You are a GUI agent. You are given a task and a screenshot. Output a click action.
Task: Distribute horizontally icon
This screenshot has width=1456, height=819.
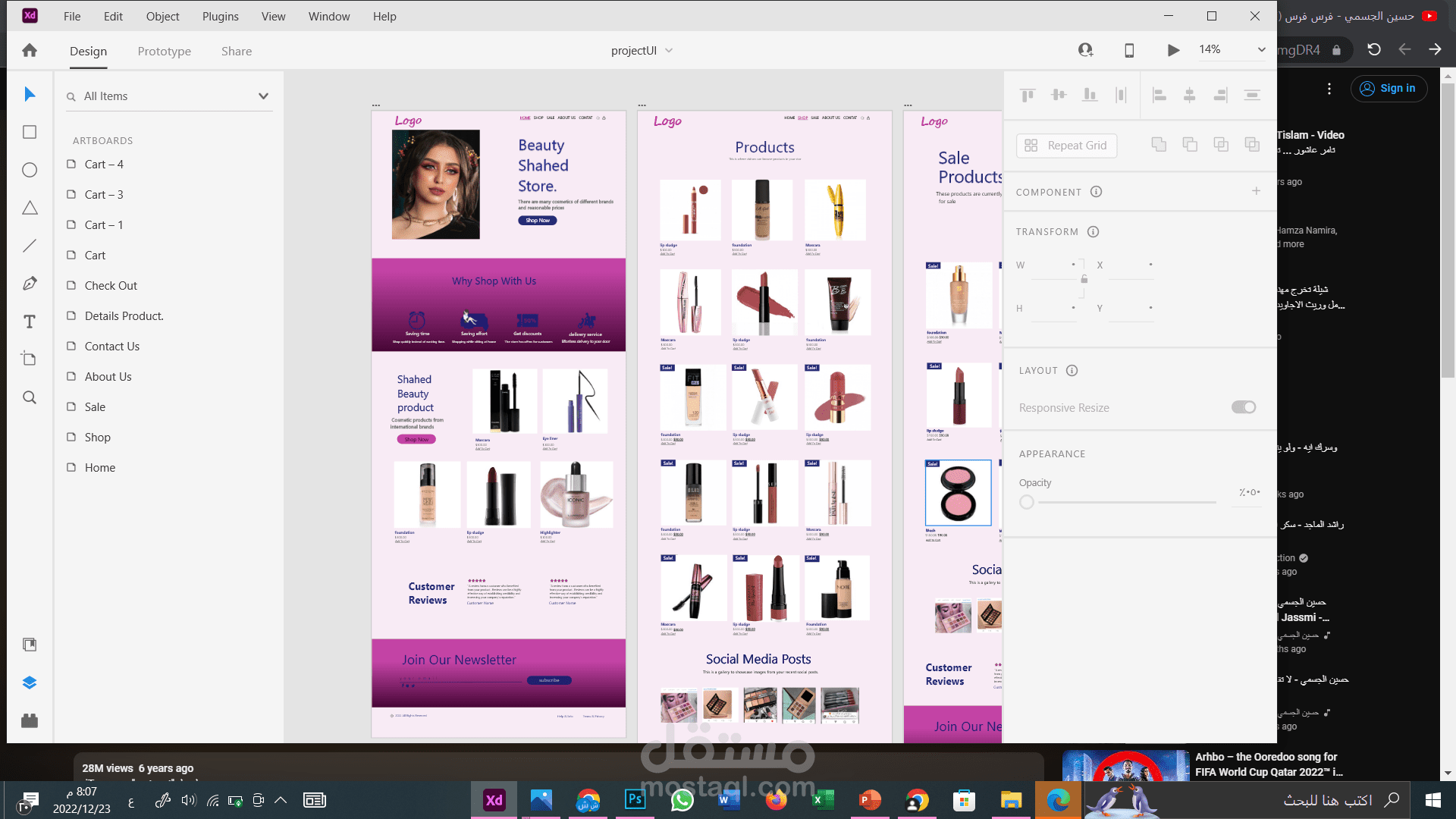[1121, 95]
